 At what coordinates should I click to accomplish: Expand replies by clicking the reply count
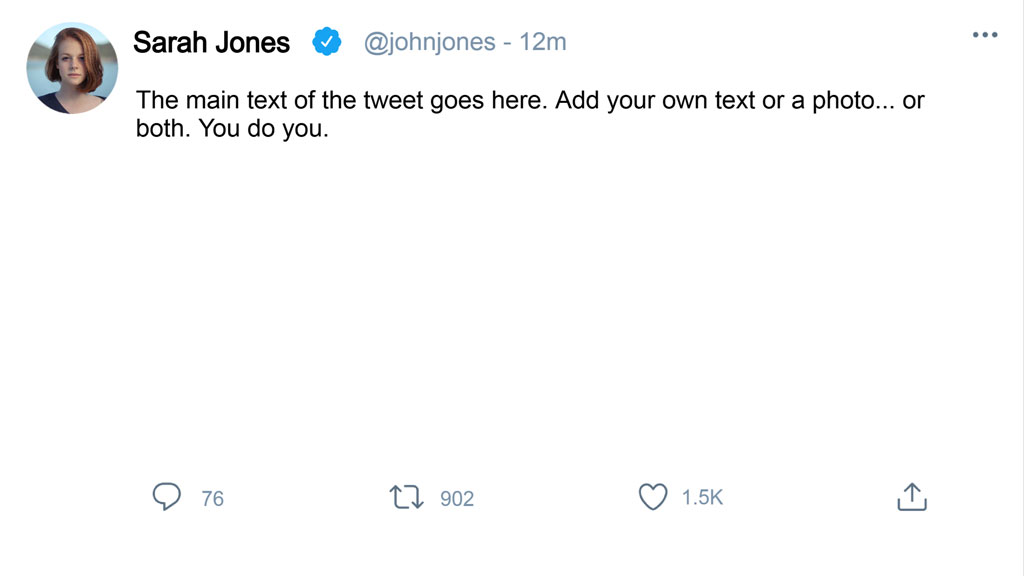[213, 497]
